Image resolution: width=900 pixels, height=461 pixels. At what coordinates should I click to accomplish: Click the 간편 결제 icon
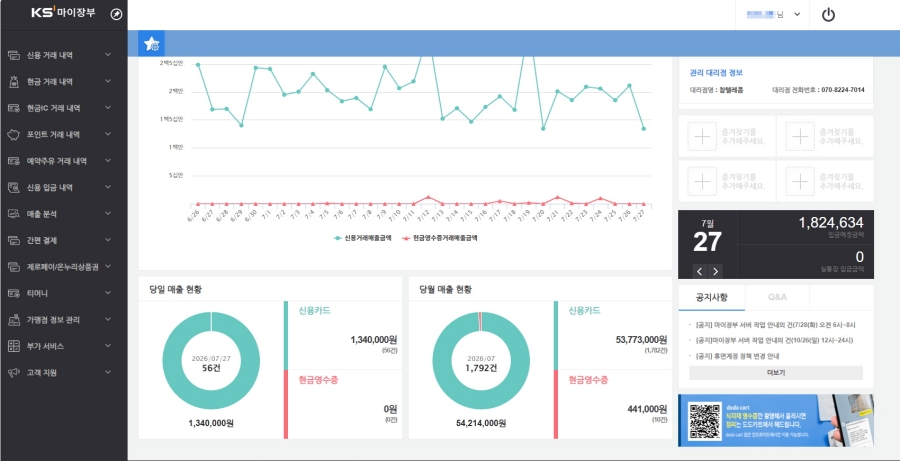coord(14,241)
